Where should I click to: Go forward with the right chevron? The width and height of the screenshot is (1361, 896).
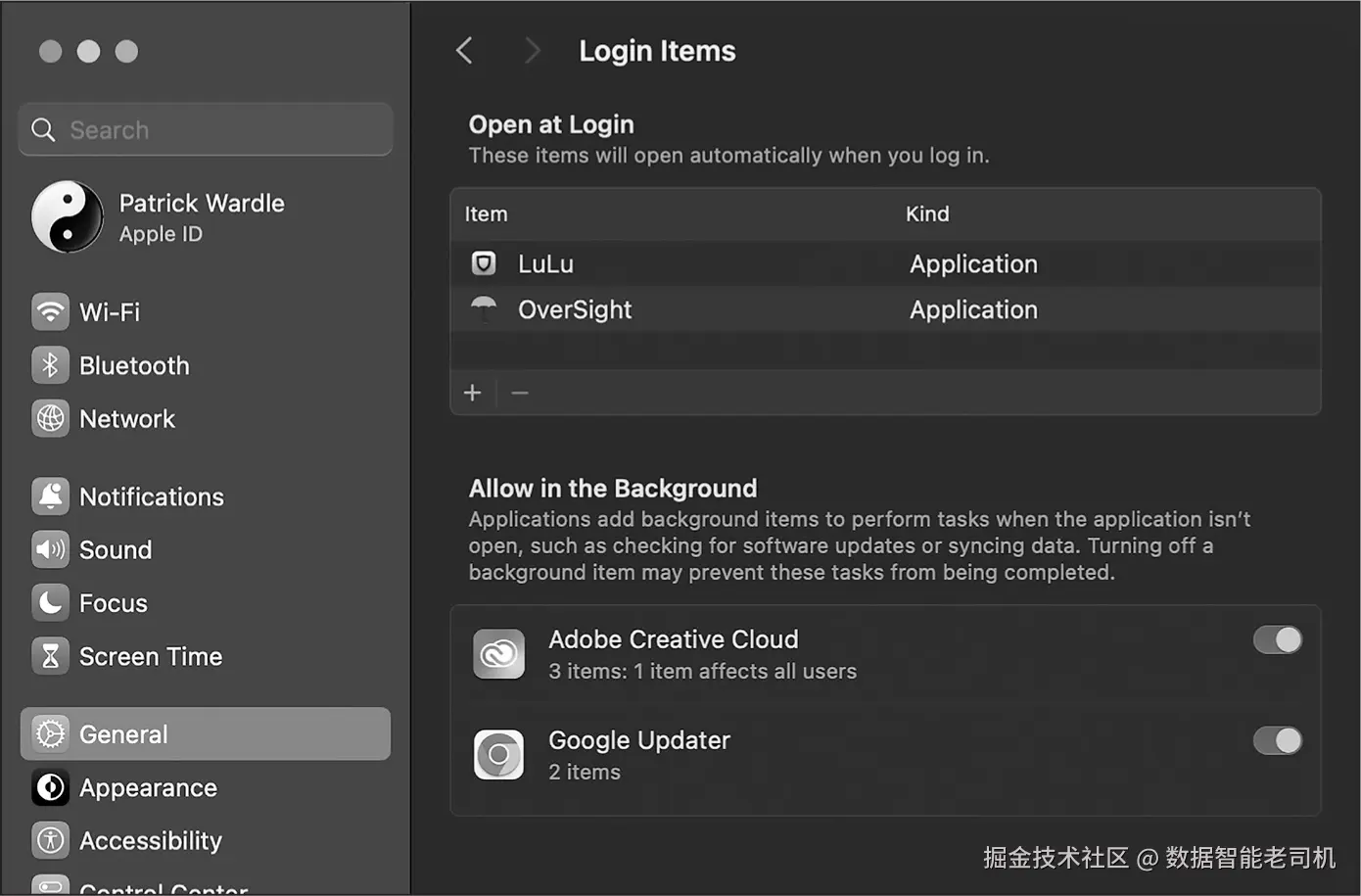(532, 51)
